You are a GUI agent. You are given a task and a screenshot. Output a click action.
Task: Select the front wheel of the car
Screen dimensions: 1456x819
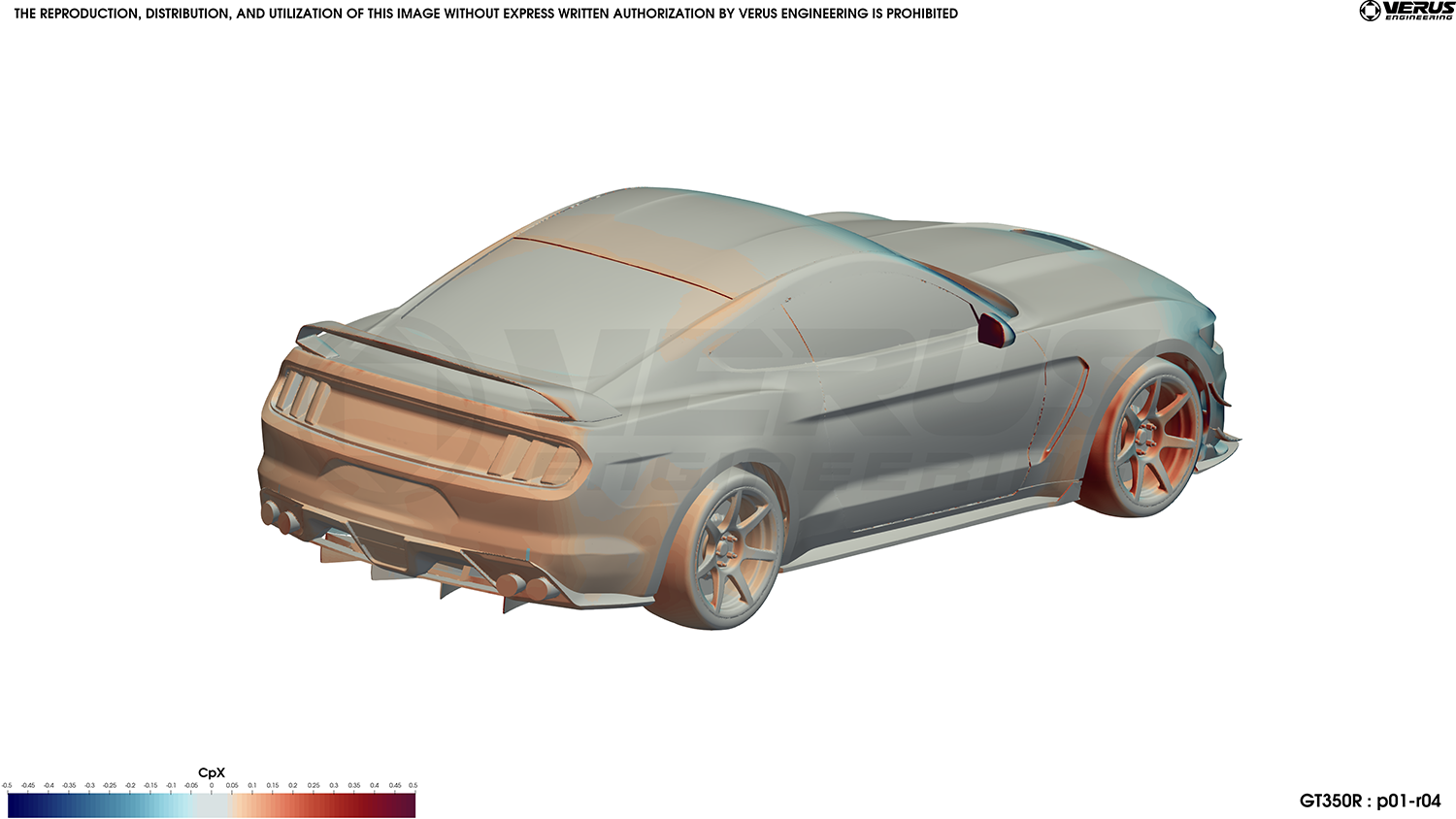tap(1153, 437)
